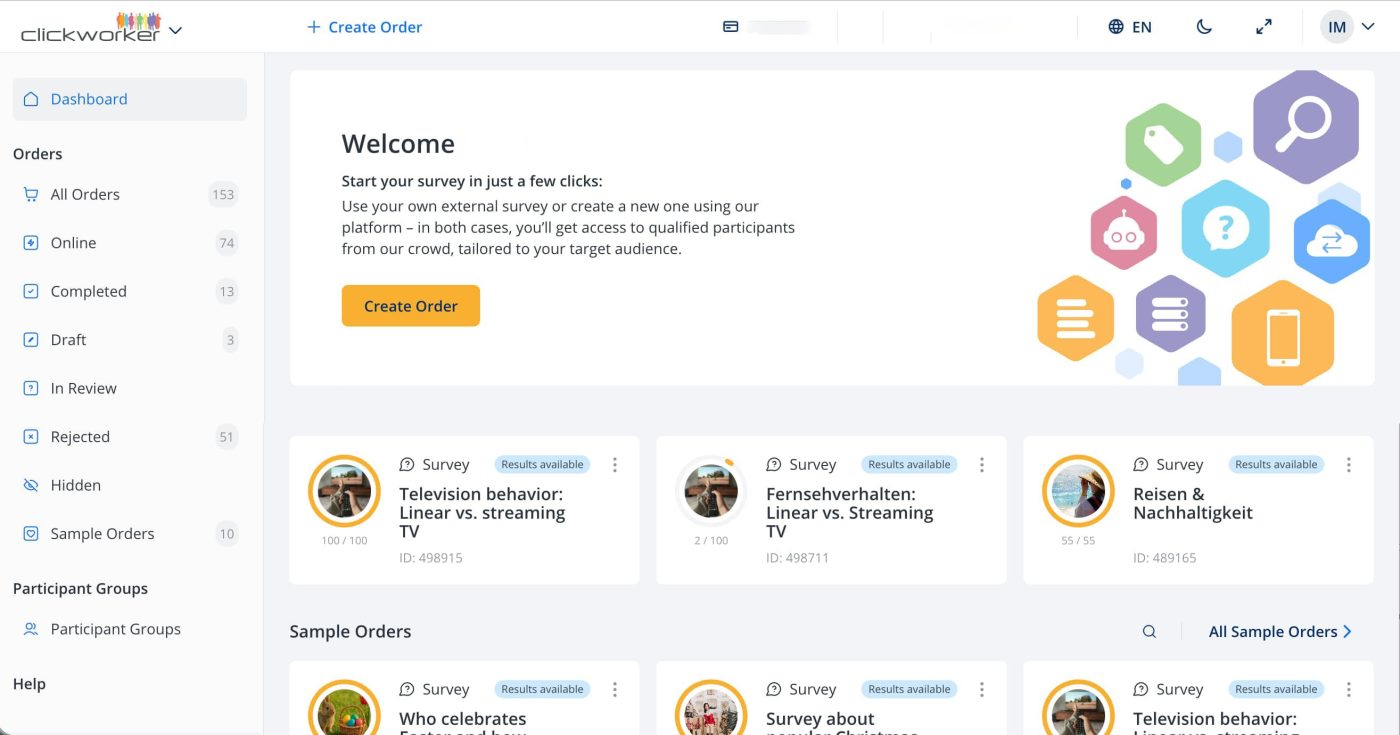Viewport: 1400px width, 735px height.
Task: Click the In Review question icon
Action: (x=31, y=389)
